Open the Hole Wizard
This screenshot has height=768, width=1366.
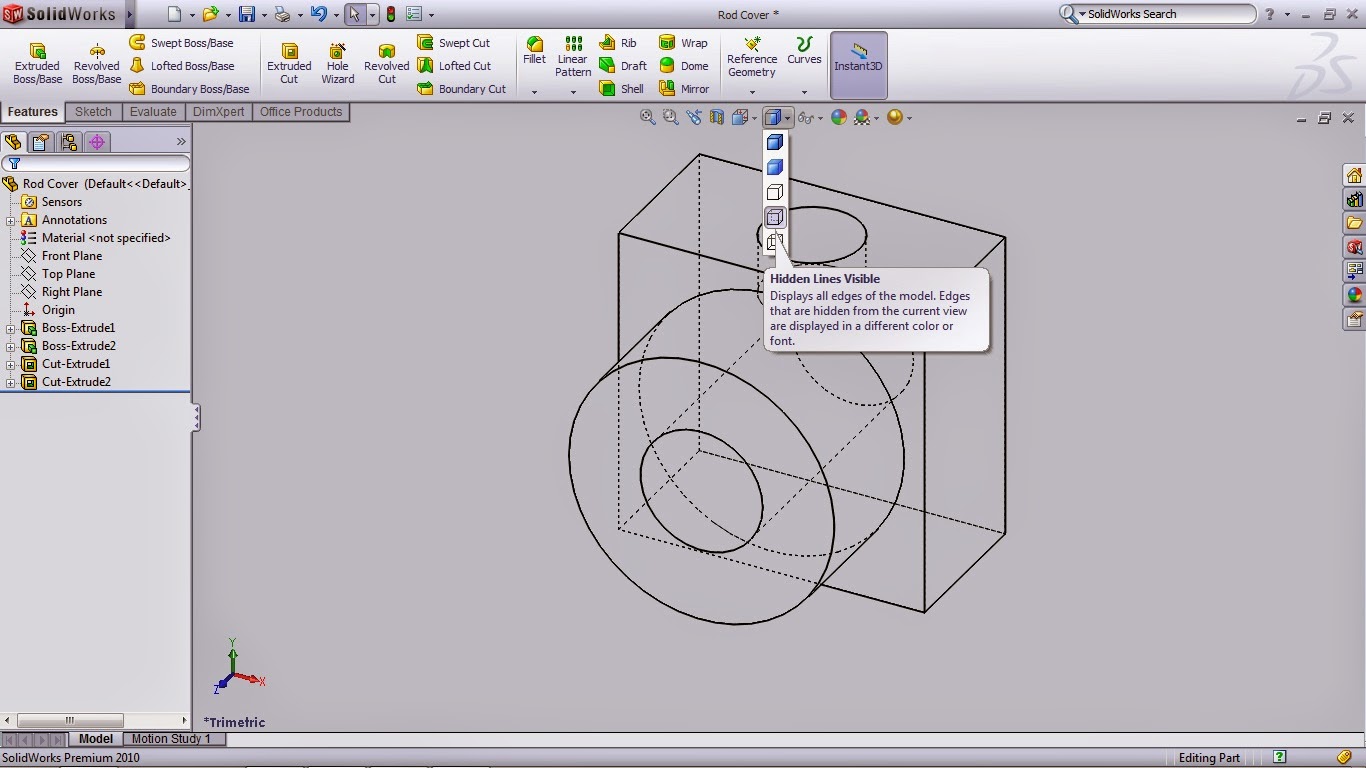pyautogui.click(x=338, y=63)
